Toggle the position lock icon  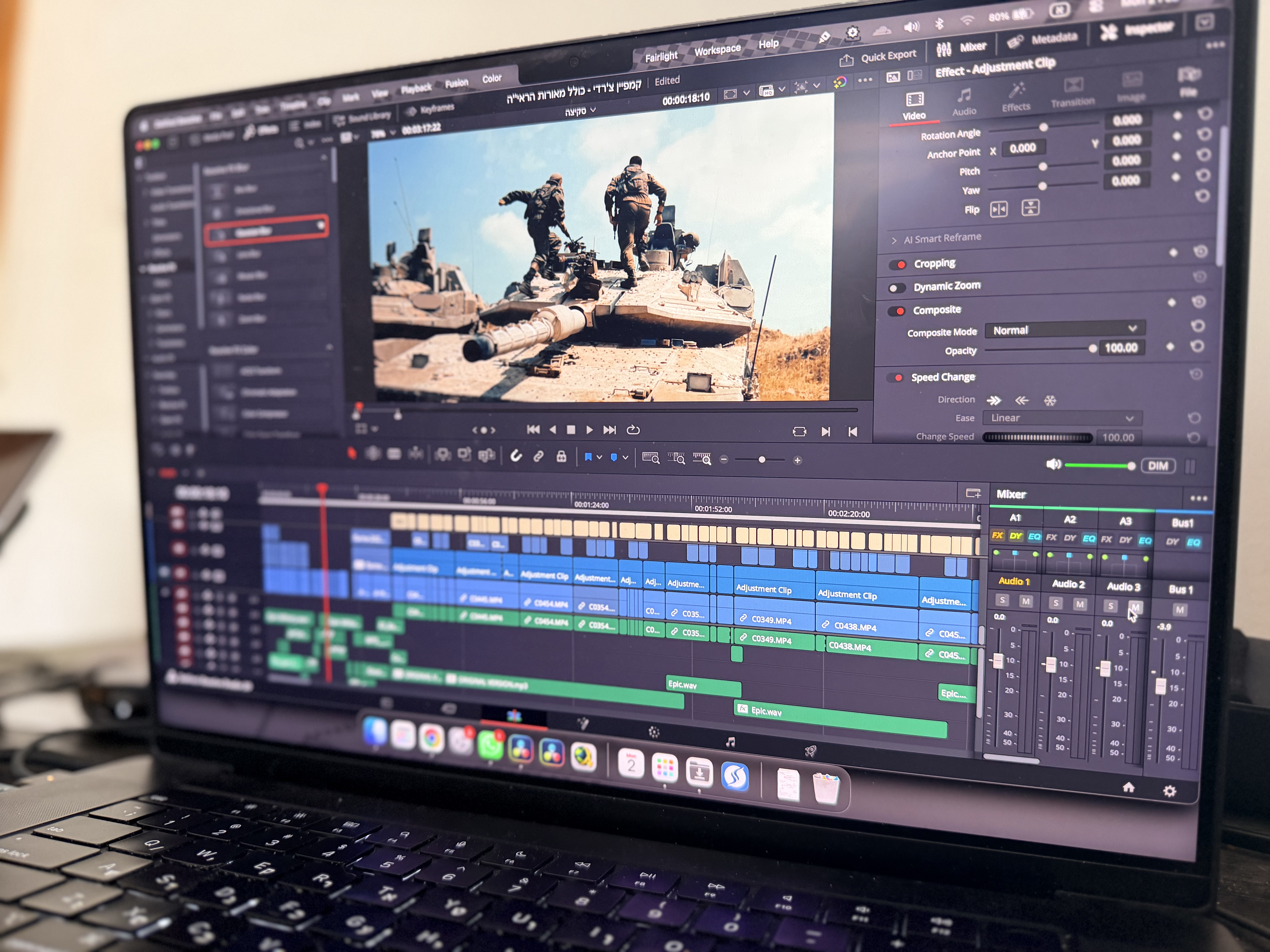click(x=561, y=457)
